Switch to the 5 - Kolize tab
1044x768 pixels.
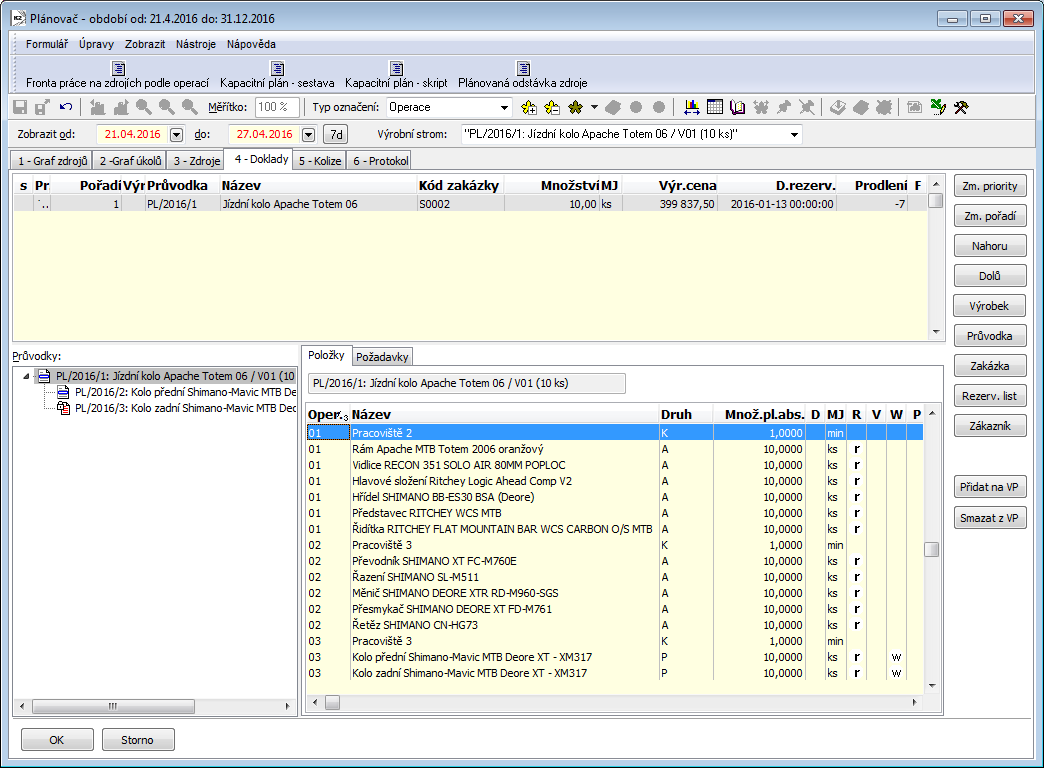[319, 161]
